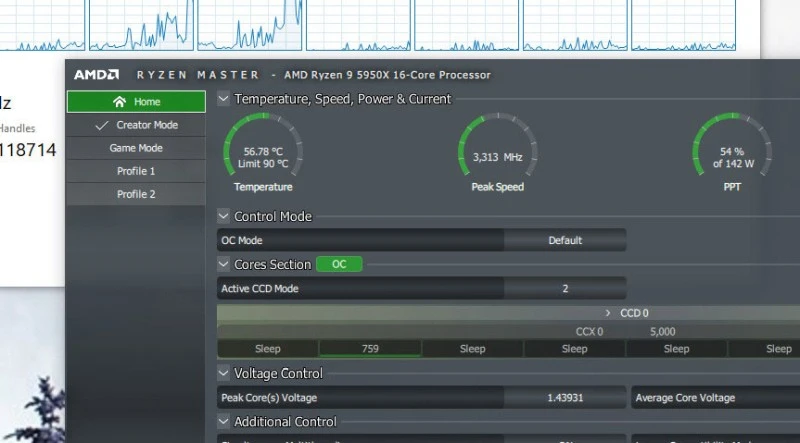
Task: Click the OC Mode Default value
Action: click(565, 241)
